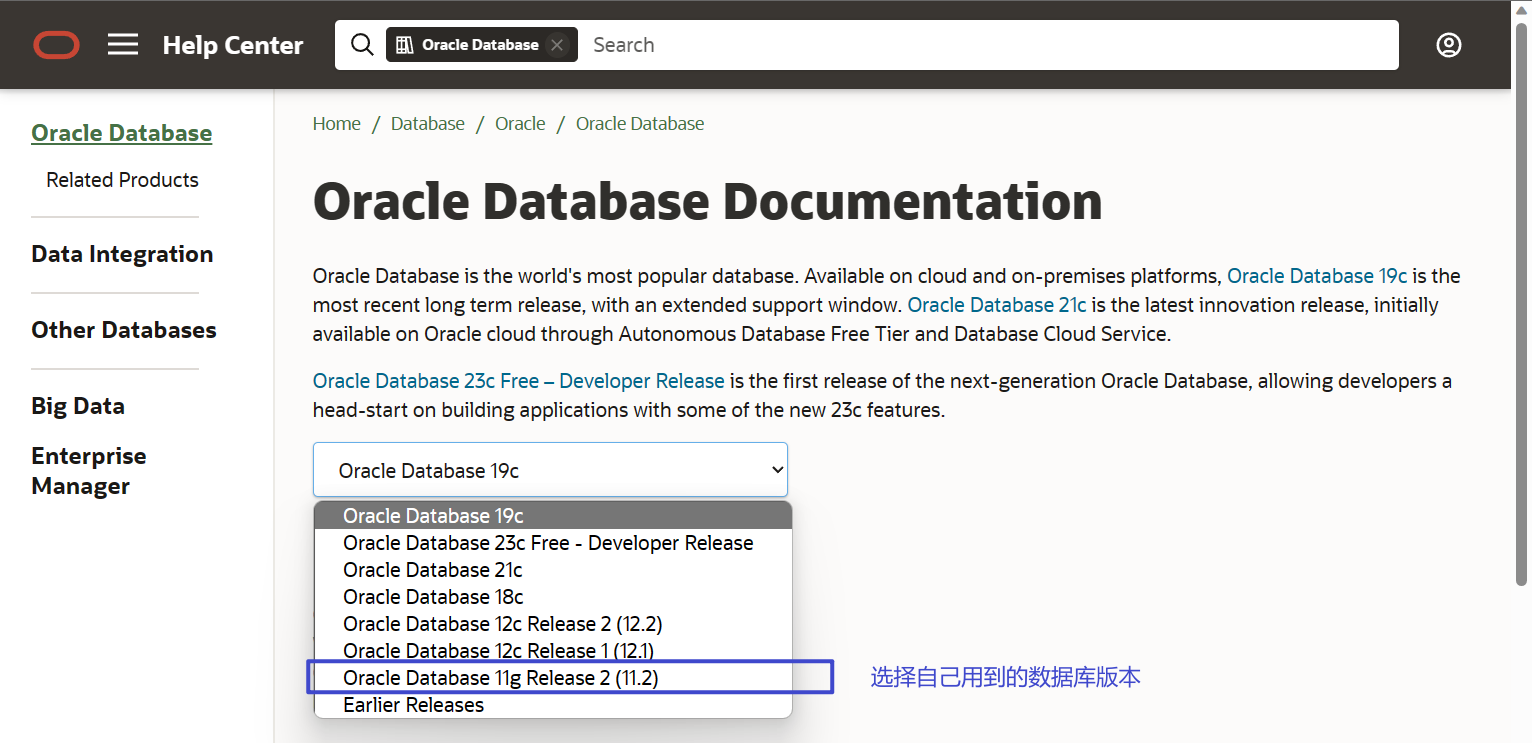Image resolution: width=1532 pixels, height=743 pixels.
Task: Open the Home breadcrumb link
Action: click(x=337, y=124)
